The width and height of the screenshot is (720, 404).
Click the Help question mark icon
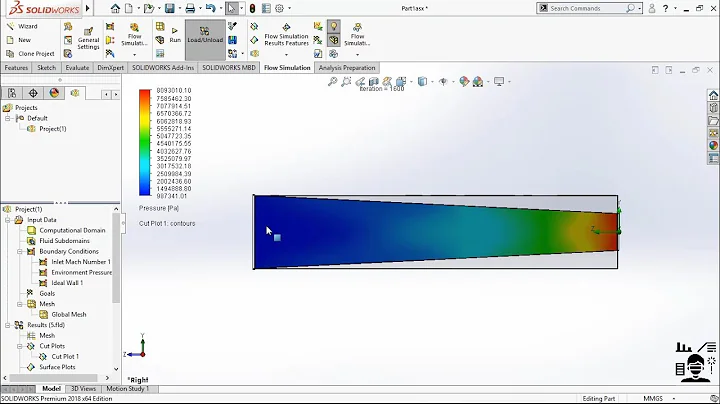click(x=665, y=8)
